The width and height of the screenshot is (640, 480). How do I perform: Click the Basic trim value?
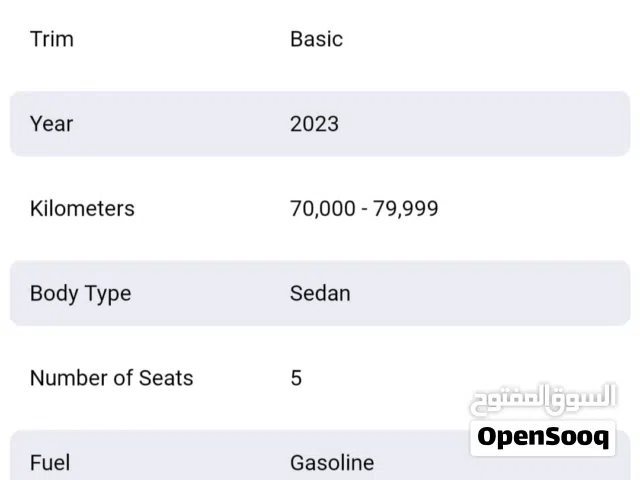coord(316,39)
